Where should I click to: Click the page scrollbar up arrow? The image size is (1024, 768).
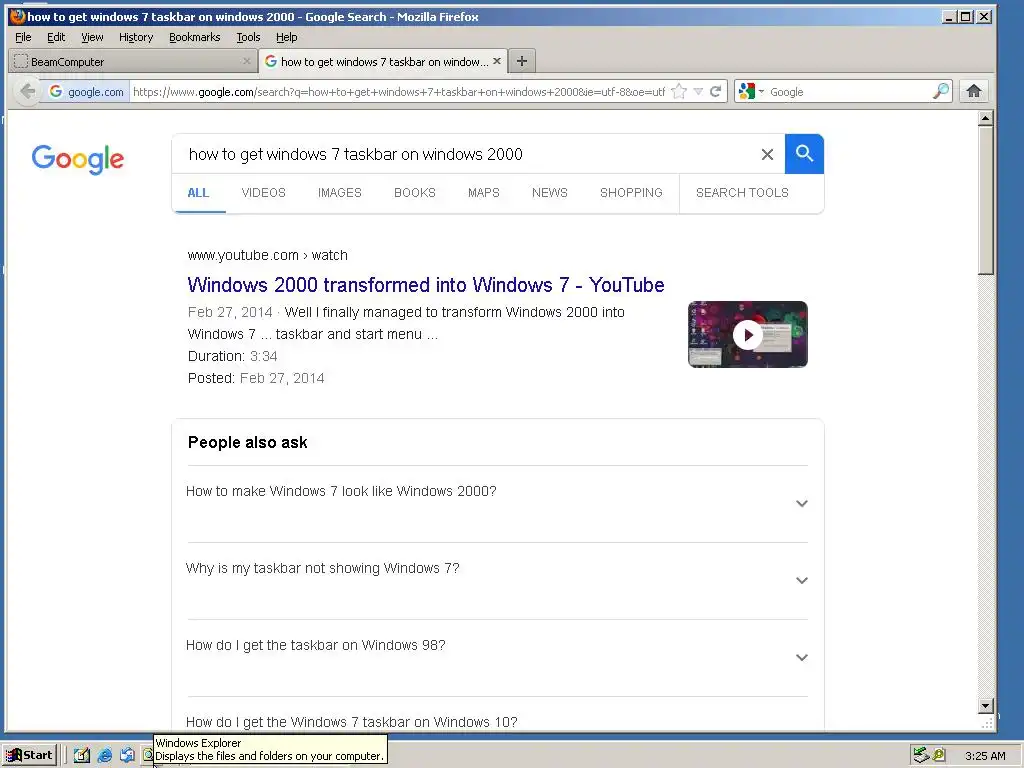(x=985, y=118)
